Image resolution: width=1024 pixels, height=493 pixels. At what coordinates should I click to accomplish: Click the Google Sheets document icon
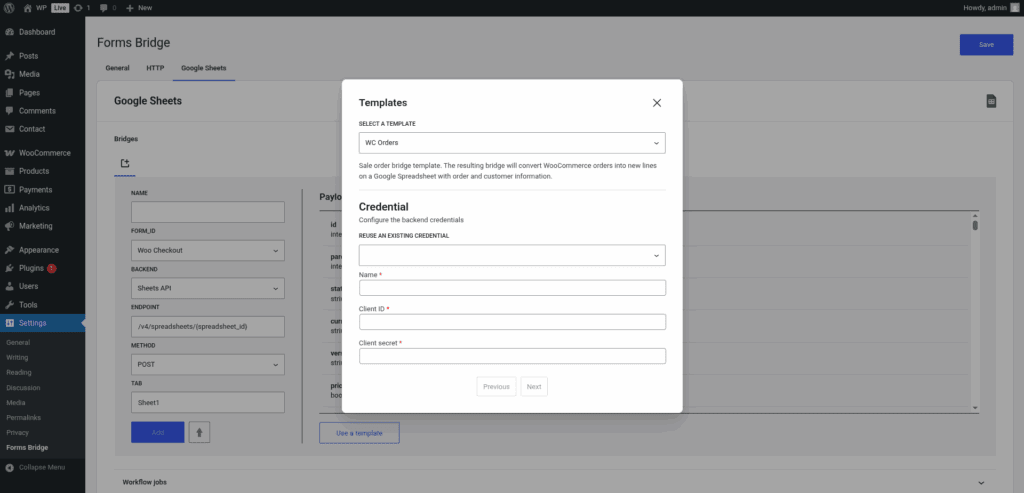click(x=991, y=101)
